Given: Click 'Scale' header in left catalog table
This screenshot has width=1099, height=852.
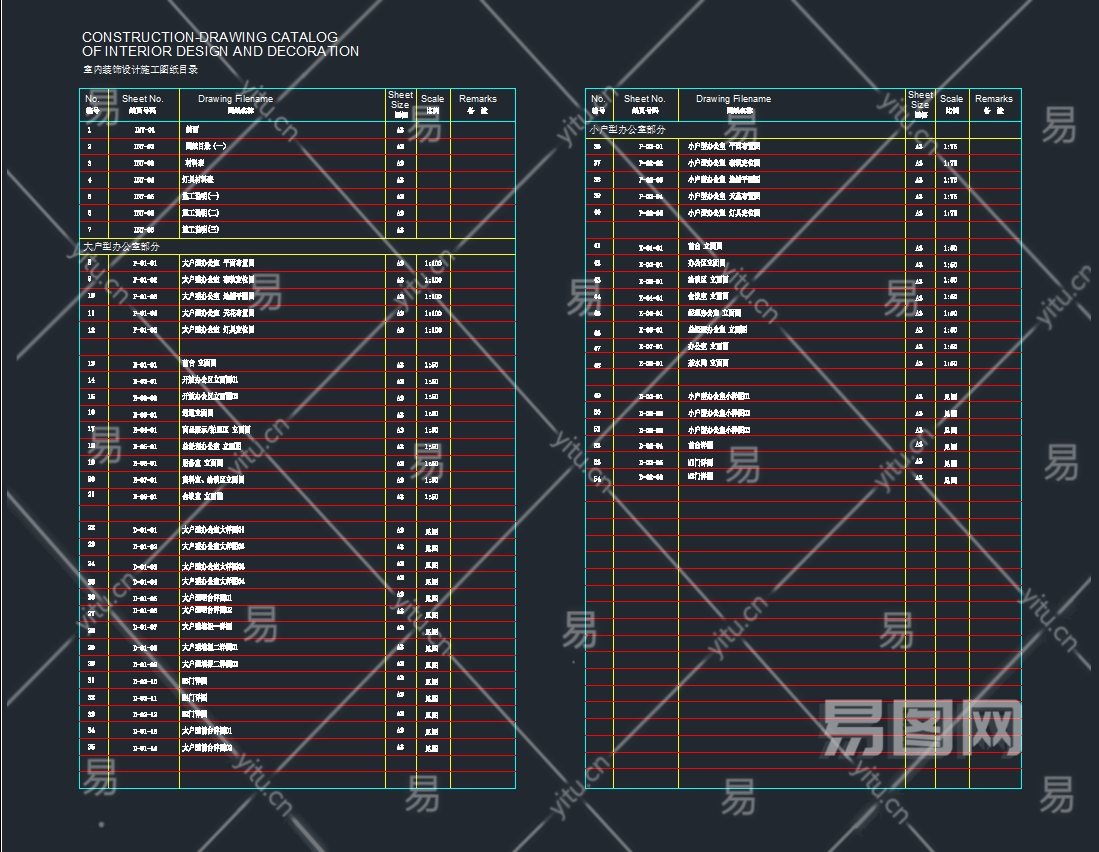Looking at the screenshot, I should click(x=432, y=99).
